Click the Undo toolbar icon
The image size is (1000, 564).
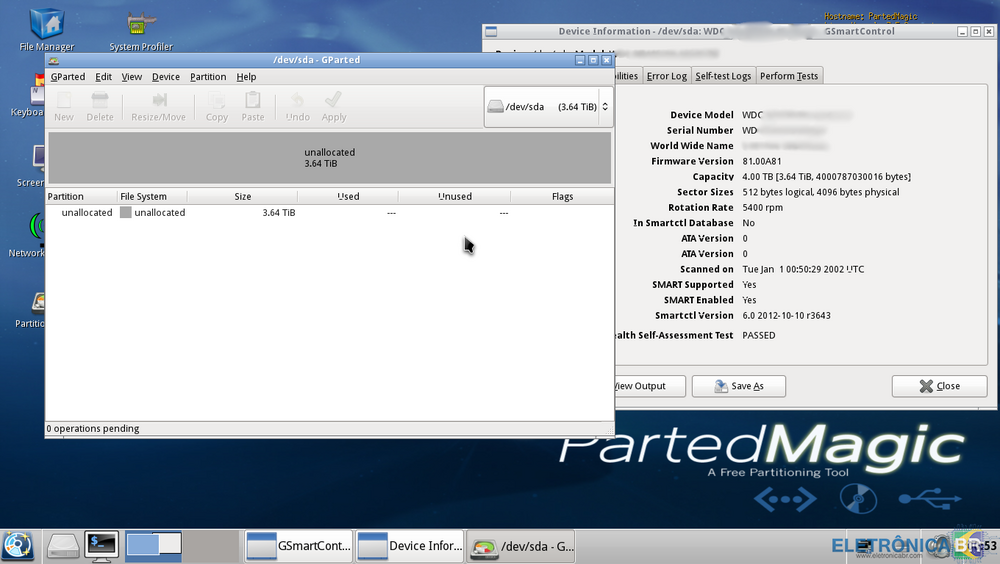click(298, 106)
